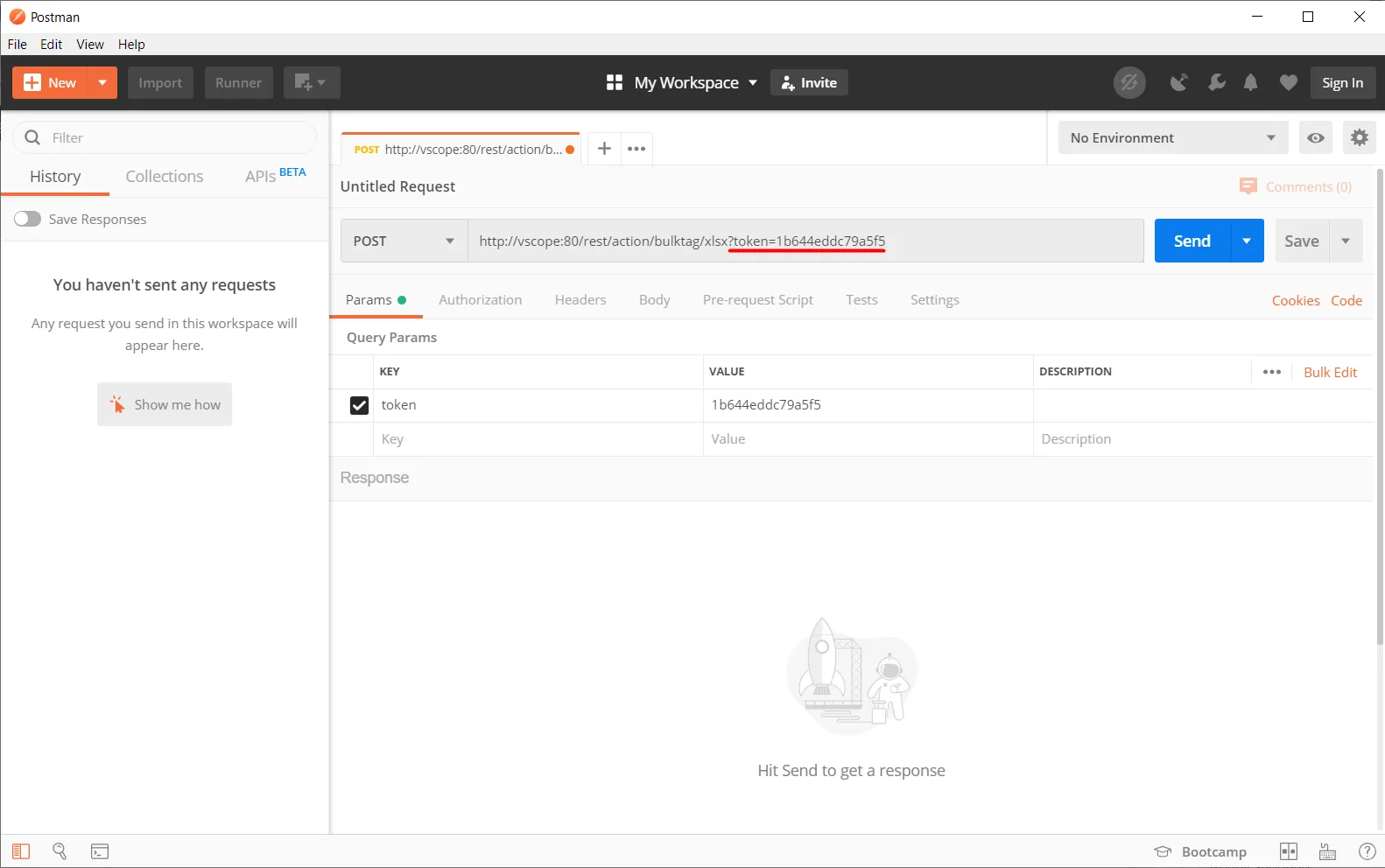Image resolution: width=1385 pixels, height=868 pixels.
Task: Click the sidebar Filter search field
Action: (x=165, y=137)
